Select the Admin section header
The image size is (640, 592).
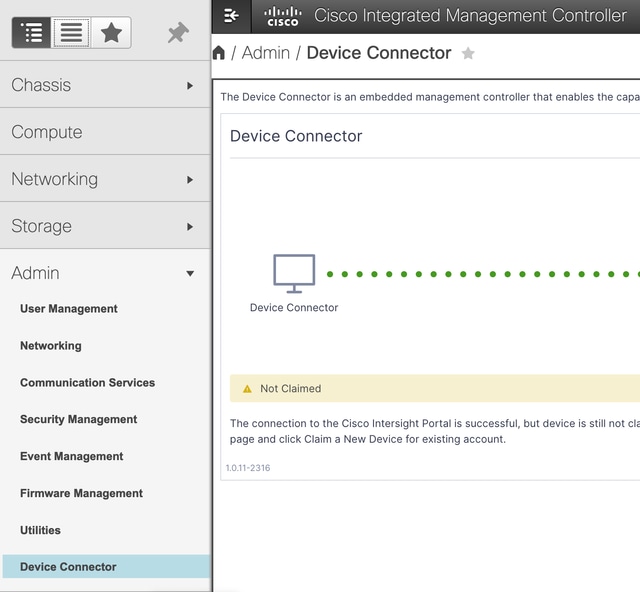click(x=105, y=273)
